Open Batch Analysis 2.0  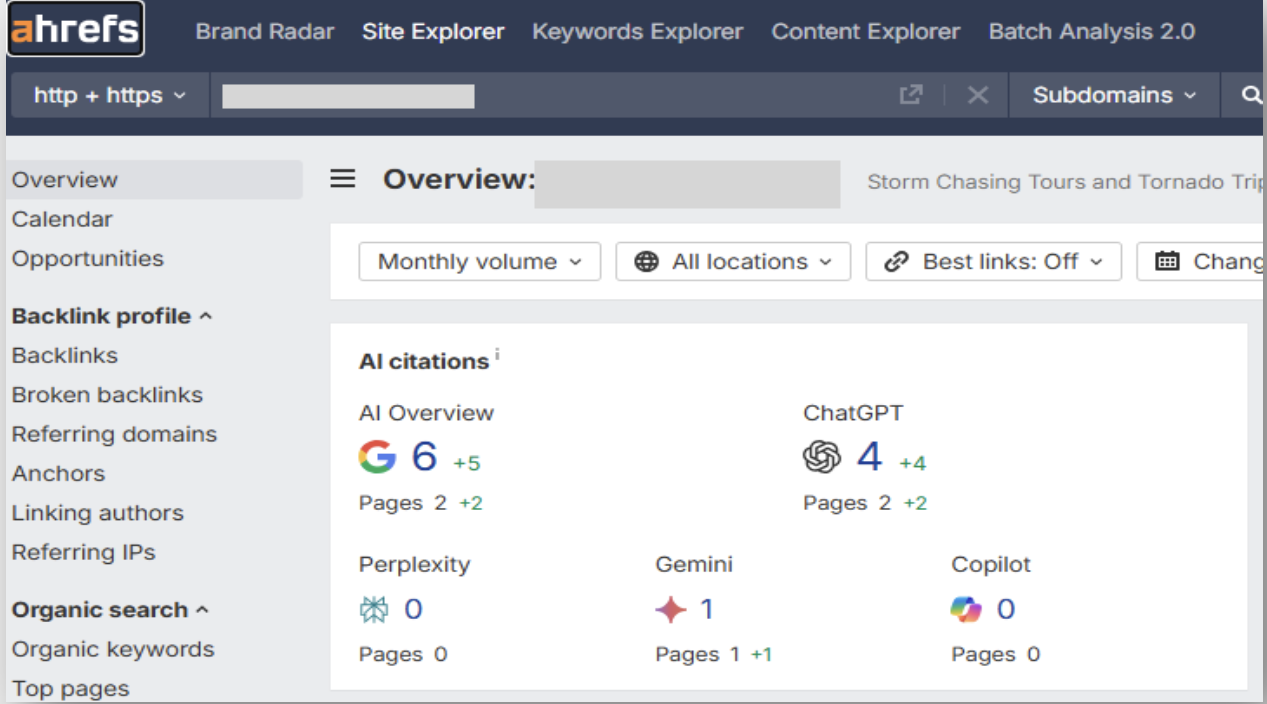pyautogui.click(x=1091, y=31)
